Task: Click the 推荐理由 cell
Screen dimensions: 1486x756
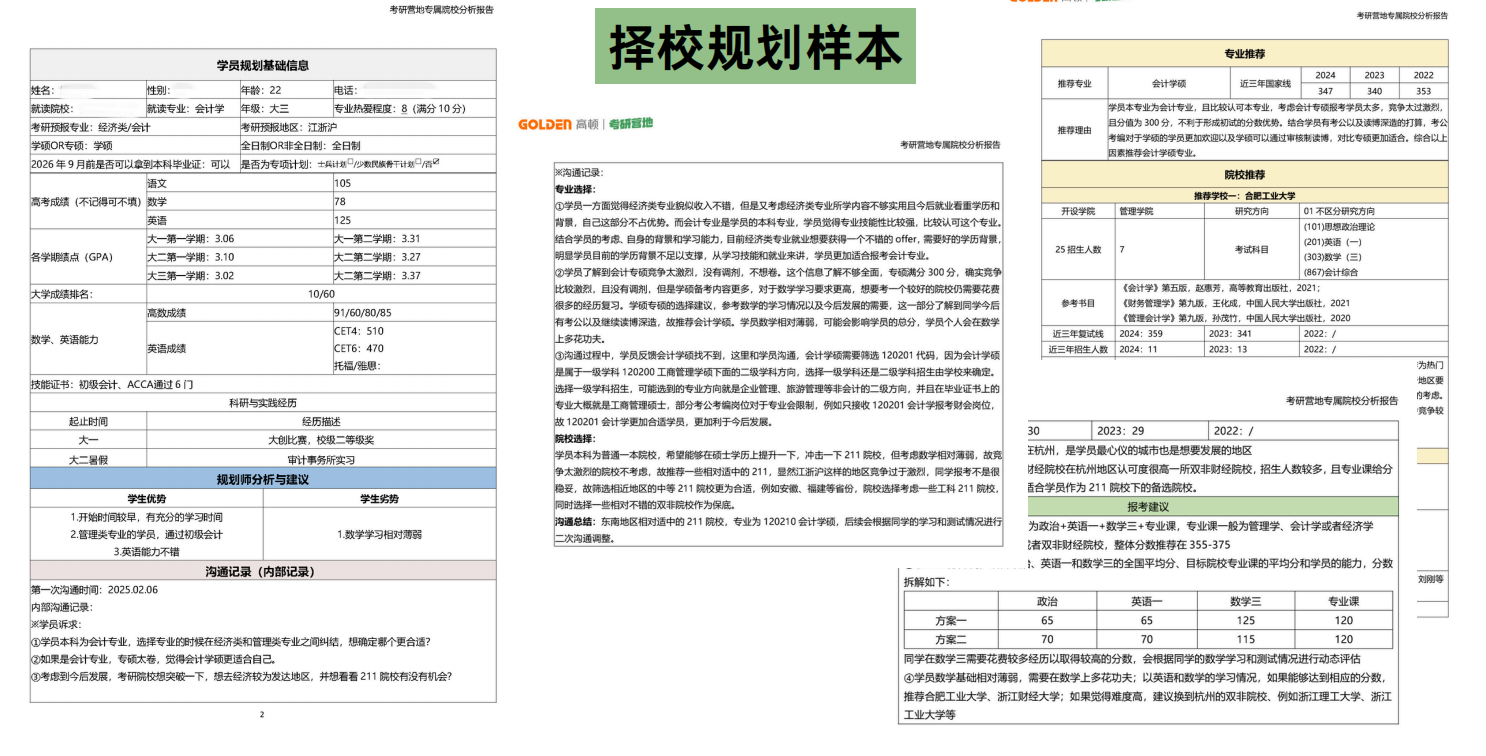Action: tap(1075, 130)
